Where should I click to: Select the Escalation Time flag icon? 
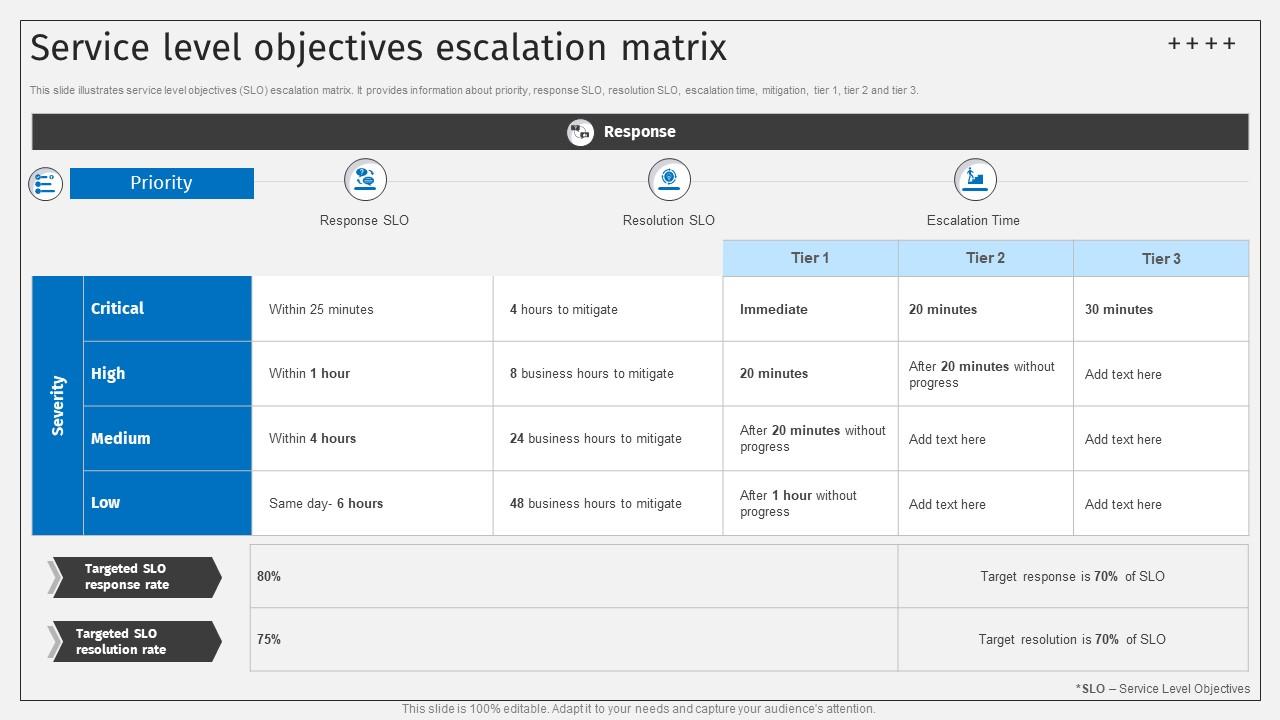(x=973, y=179)
